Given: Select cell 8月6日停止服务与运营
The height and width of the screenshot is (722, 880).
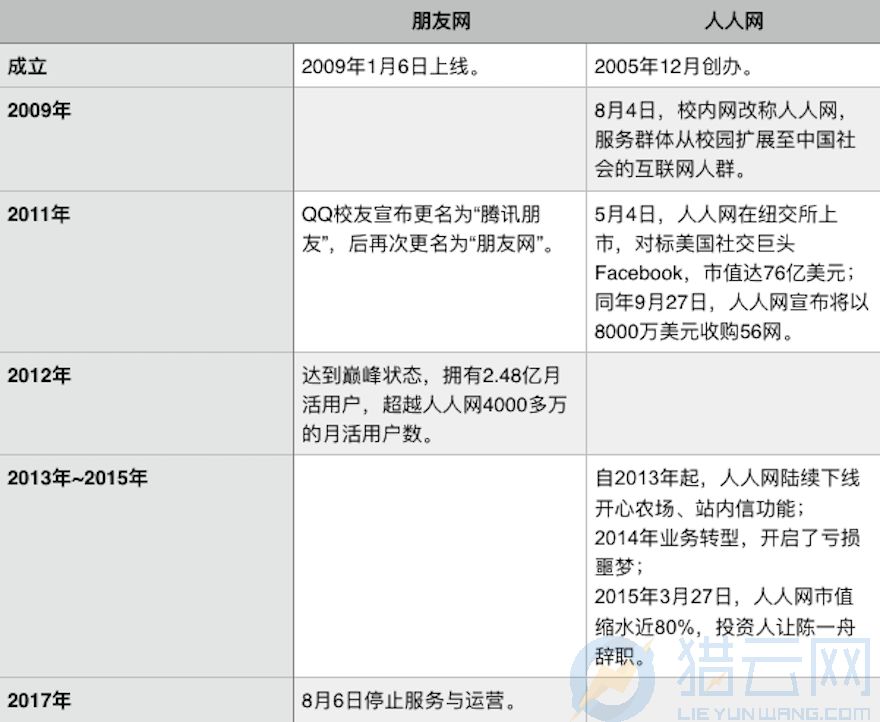Looking at the screenshot, I should (x=440, y=700).
